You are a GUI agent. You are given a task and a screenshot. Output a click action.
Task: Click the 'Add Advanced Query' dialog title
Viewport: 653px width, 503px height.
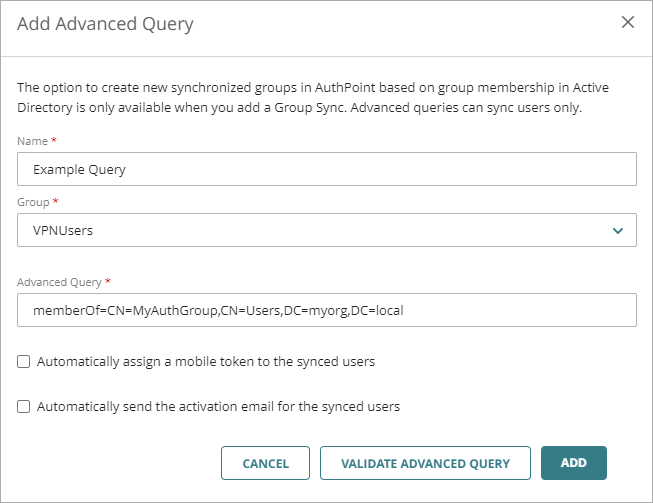pos(105,23)
